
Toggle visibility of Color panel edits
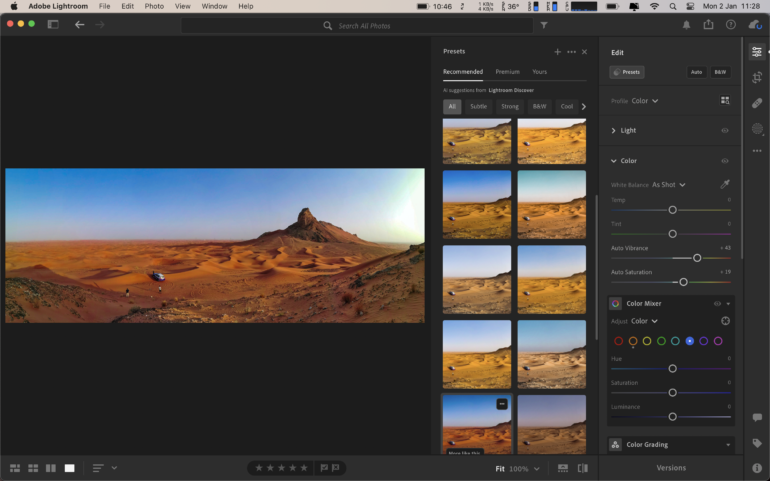pos(725,161)
